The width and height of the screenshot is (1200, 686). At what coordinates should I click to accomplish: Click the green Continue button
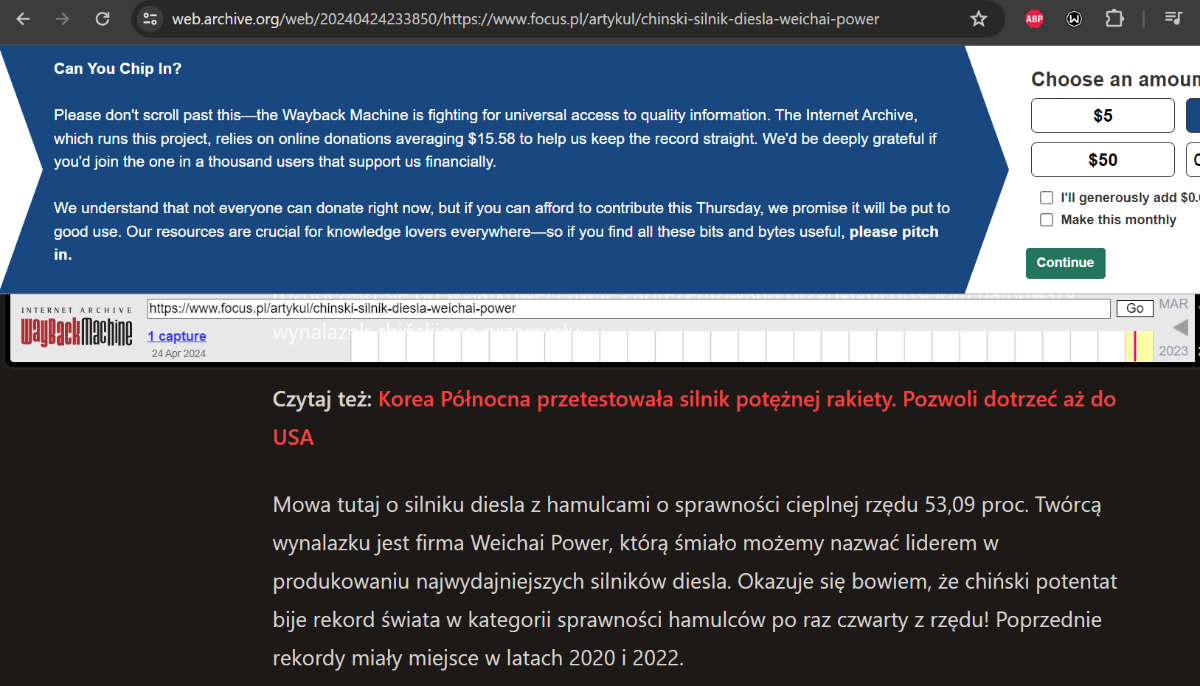coord(1066,263)
